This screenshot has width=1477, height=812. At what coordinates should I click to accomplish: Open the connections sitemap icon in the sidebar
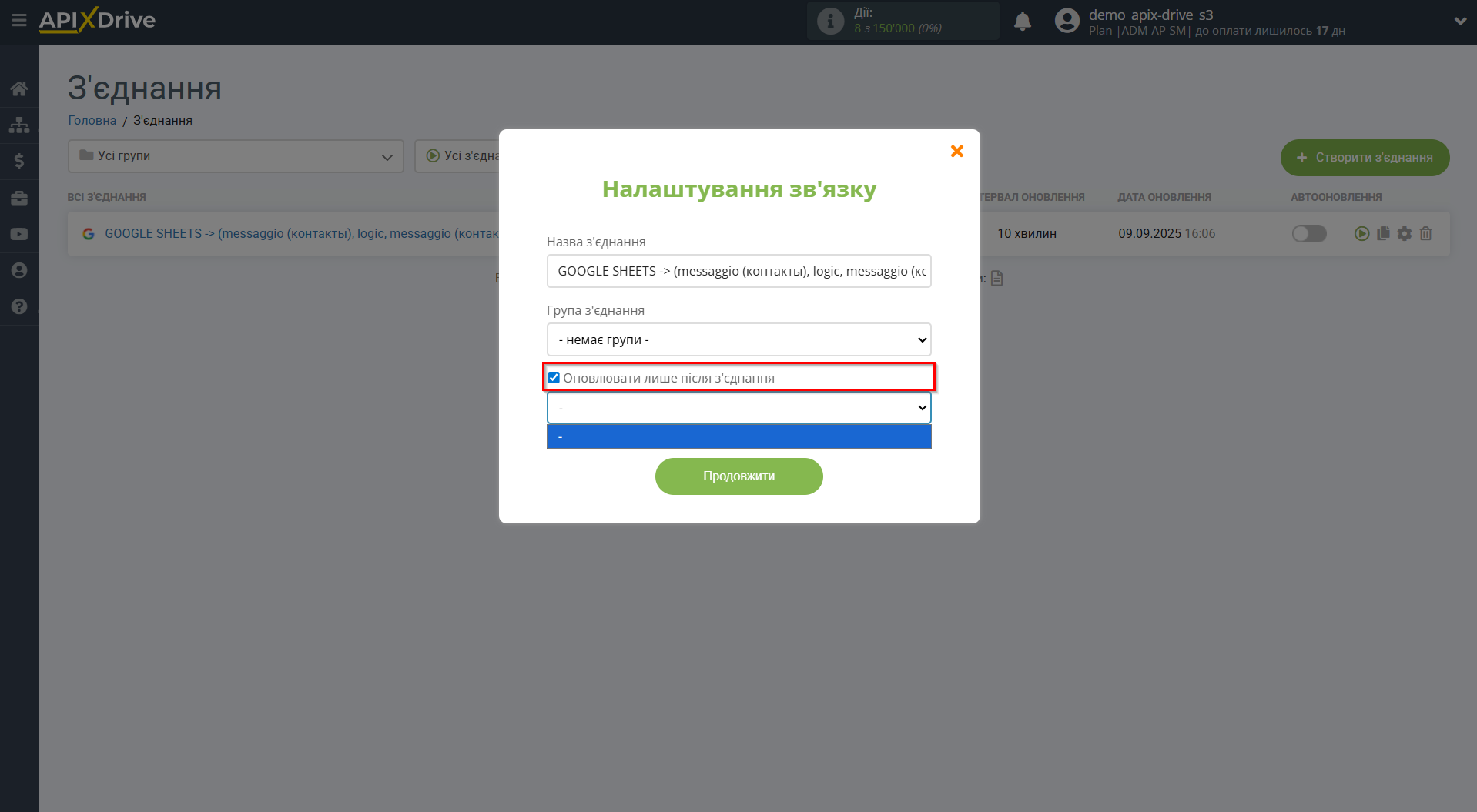19,125
